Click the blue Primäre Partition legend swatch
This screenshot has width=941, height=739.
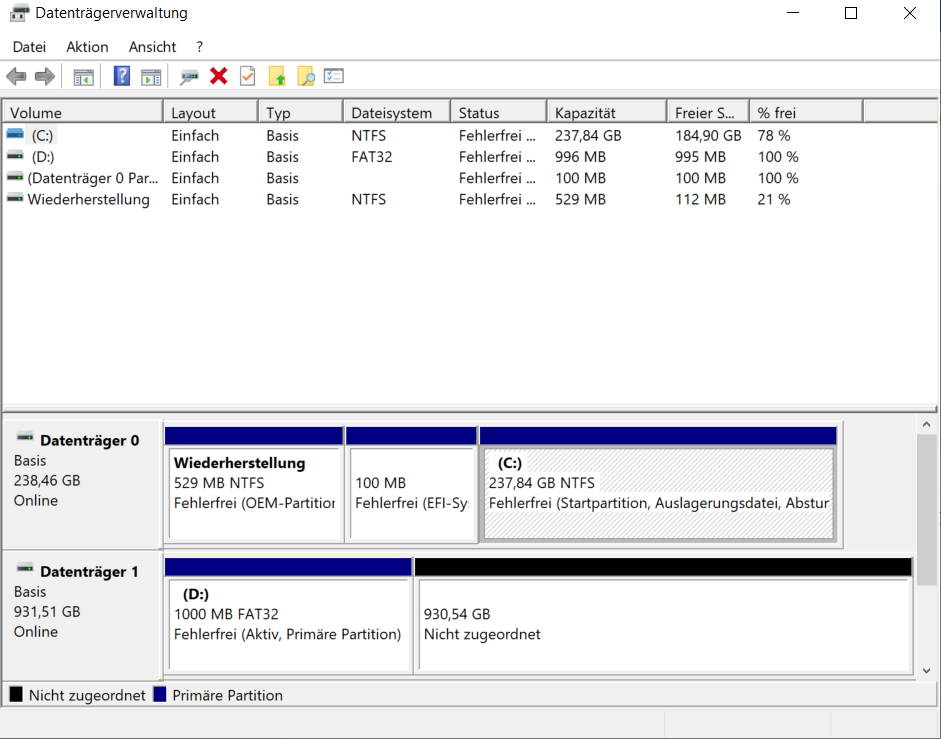(160, 695)
